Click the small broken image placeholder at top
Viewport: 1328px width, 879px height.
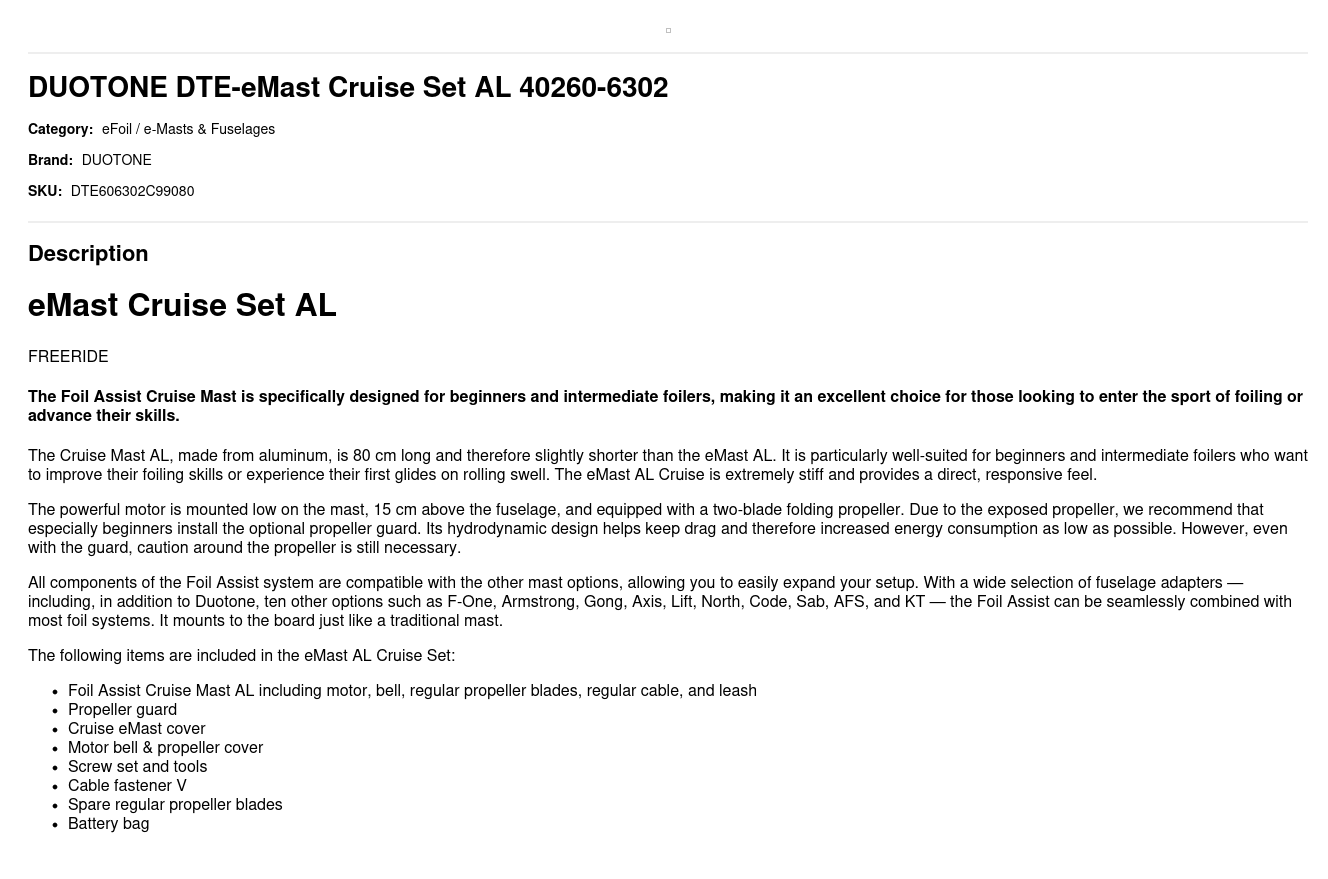click(x=668, y=31)
